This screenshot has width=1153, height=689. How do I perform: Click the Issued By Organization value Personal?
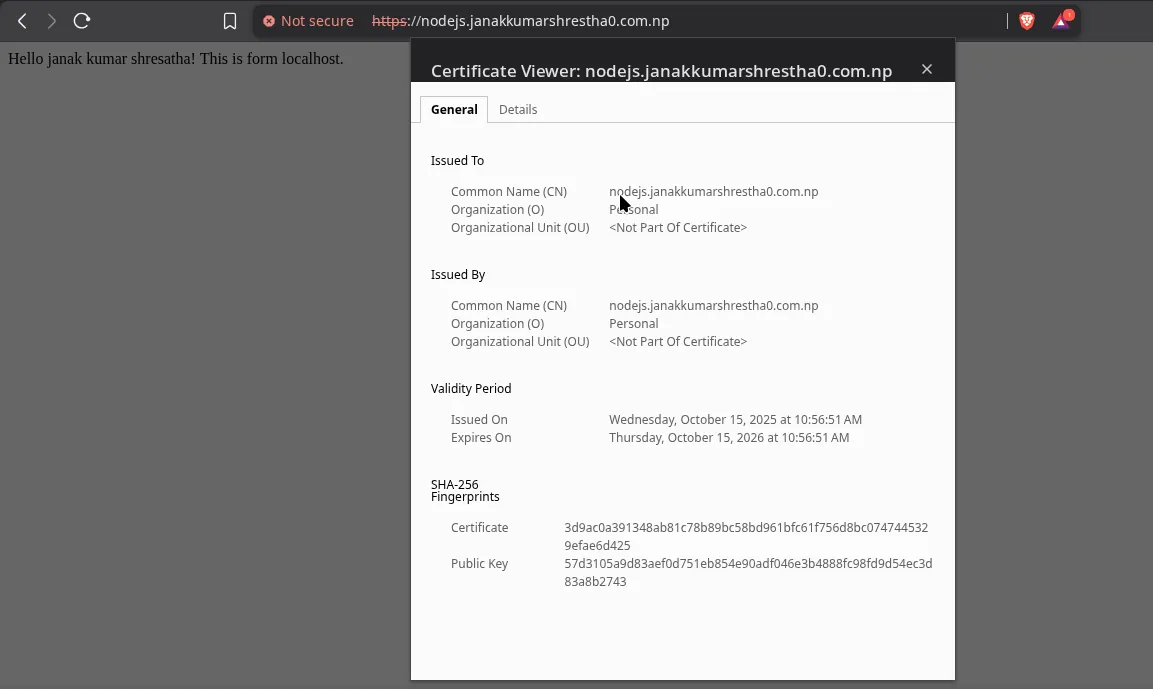coord(633,323)
